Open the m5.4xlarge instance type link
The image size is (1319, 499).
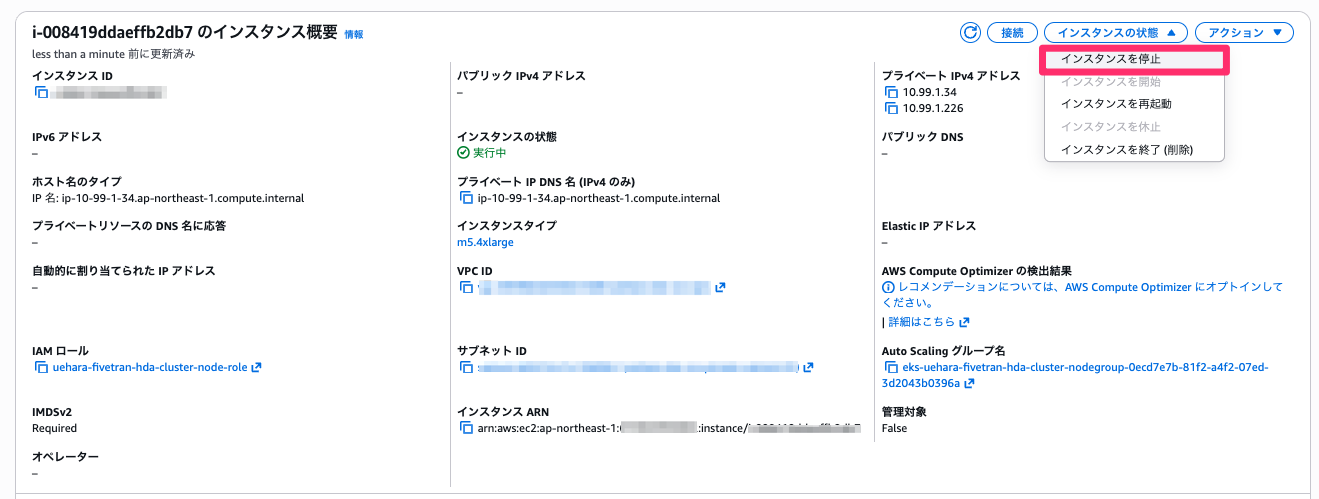485,242
